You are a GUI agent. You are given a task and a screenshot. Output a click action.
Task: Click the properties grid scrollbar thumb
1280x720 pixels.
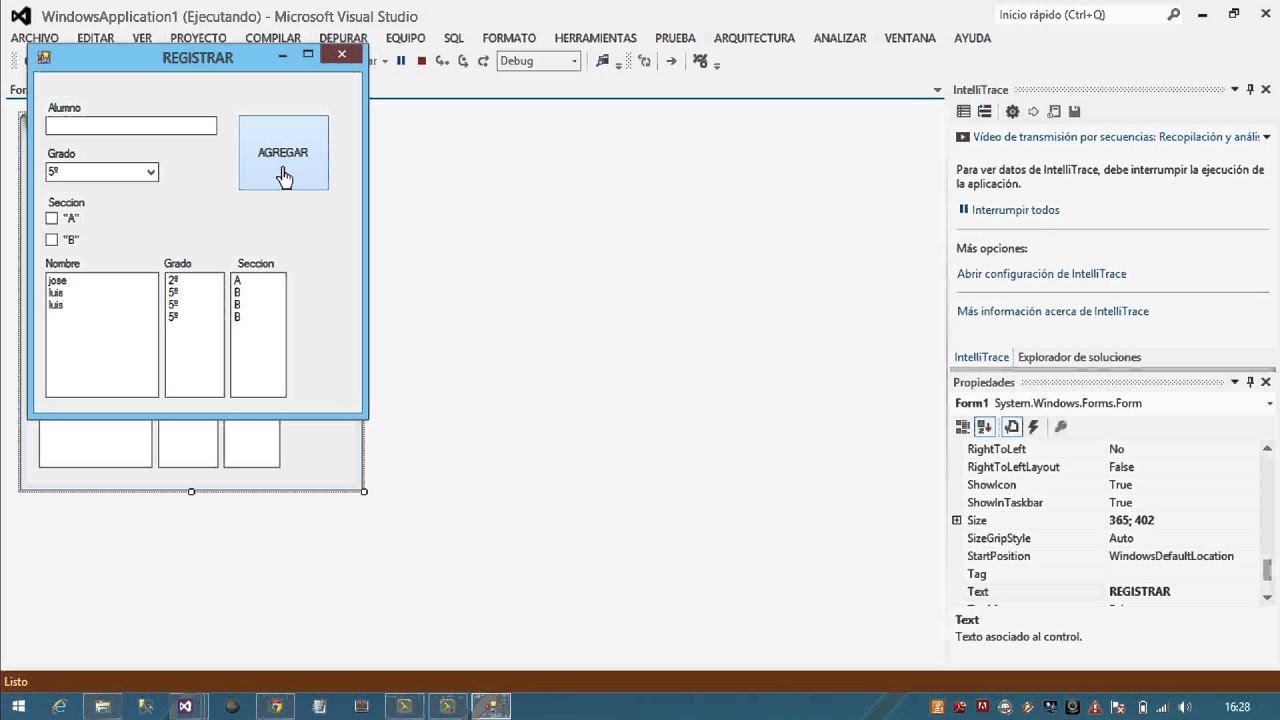click(1268, 569)
